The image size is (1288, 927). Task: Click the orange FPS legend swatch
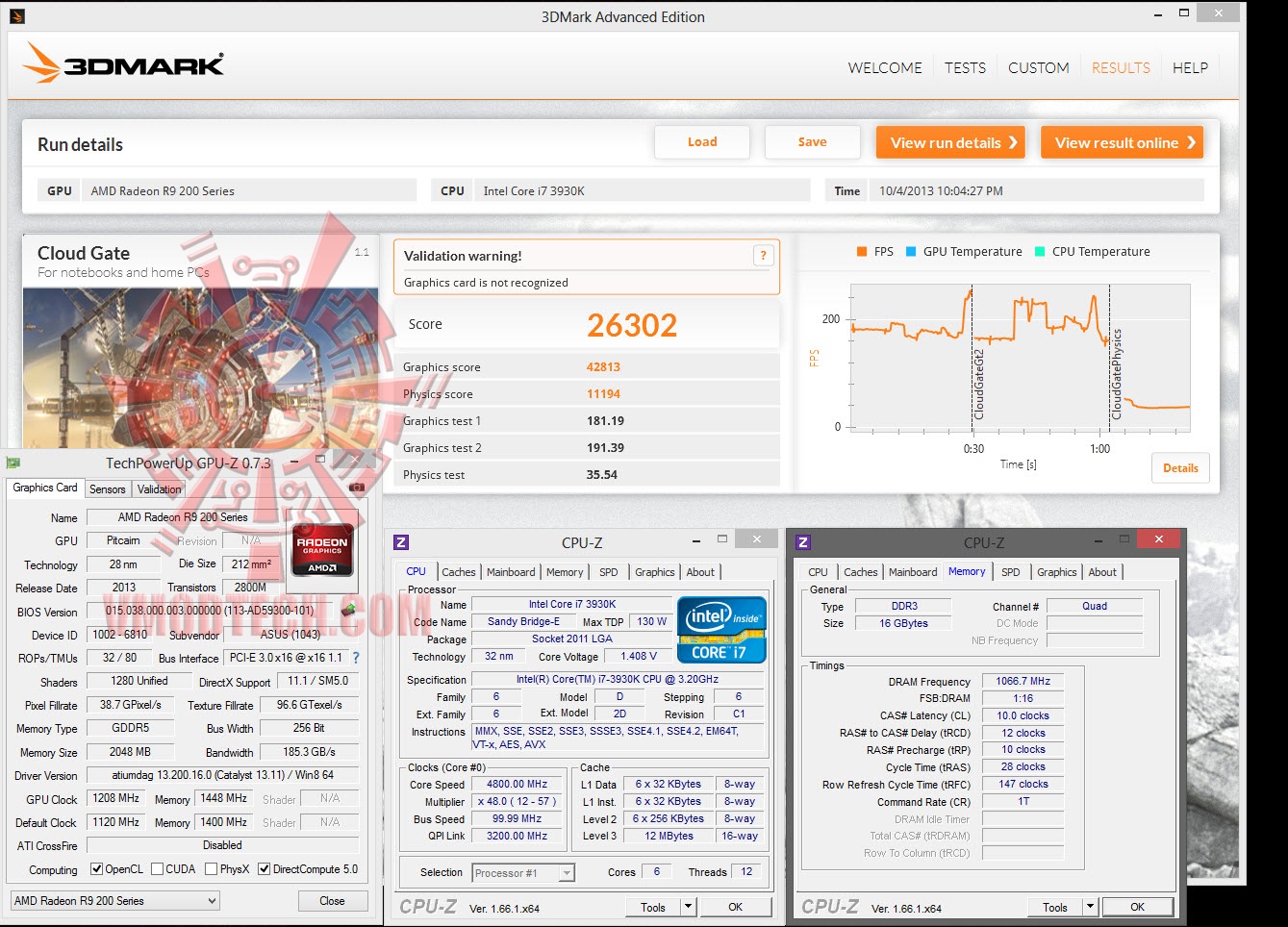[x=862, y=252]
